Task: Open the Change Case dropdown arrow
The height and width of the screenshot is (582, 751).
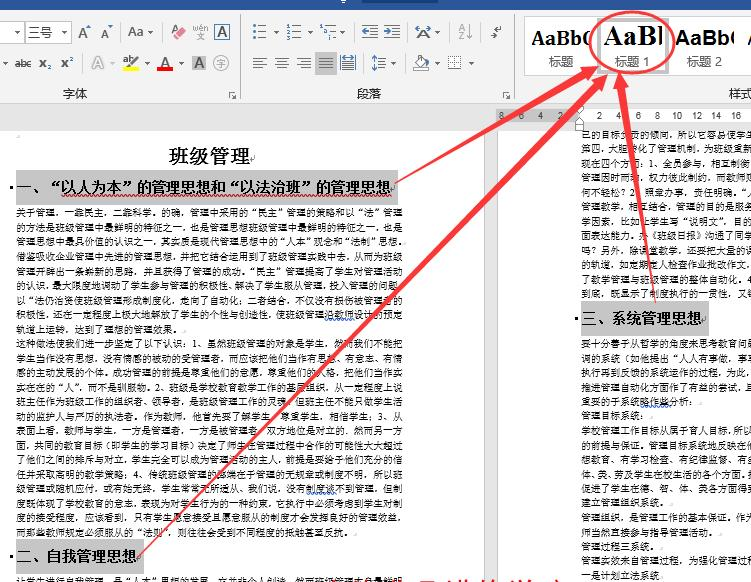Action: click(x=150, y=33)
